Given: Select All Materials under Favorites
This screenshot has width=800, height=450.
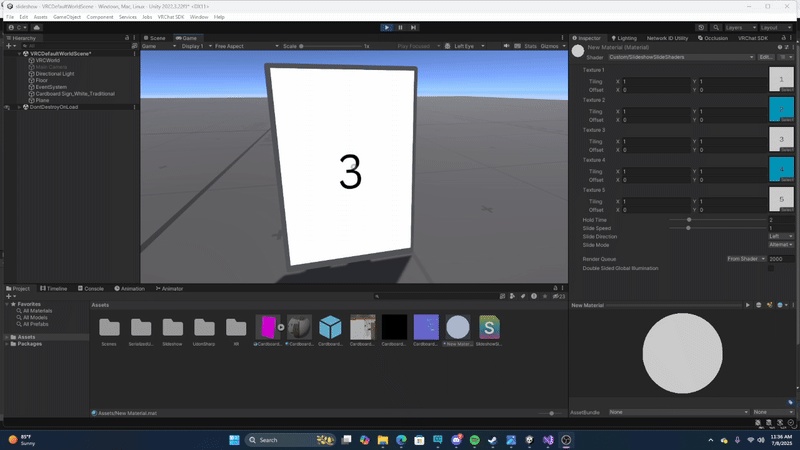Looking at the screenshot, I should coord(37,311).
